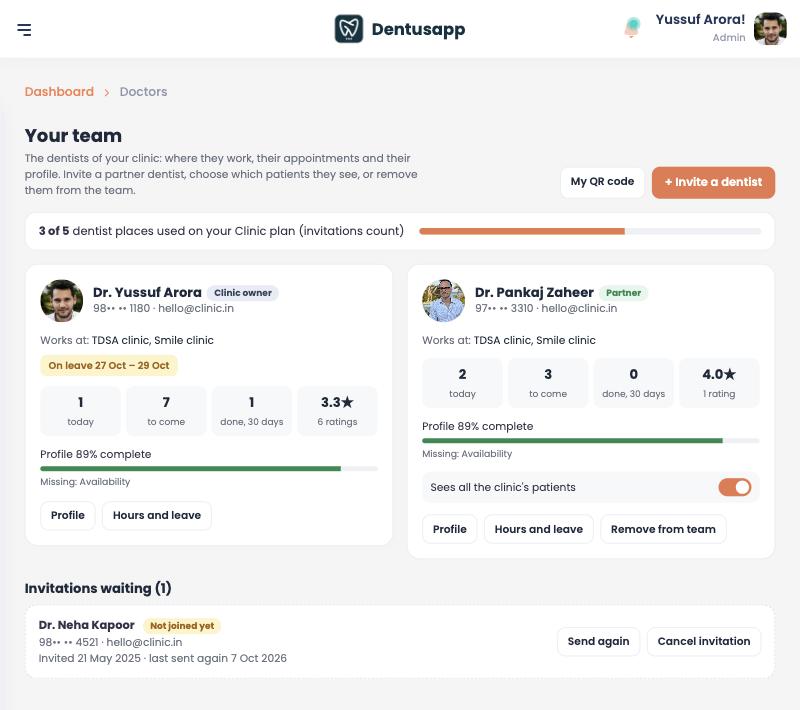Screen dimensions: 800x710
Task: Click Dr. Yussuf Arora's profile completion bar
Action: [x=209, y=469]
